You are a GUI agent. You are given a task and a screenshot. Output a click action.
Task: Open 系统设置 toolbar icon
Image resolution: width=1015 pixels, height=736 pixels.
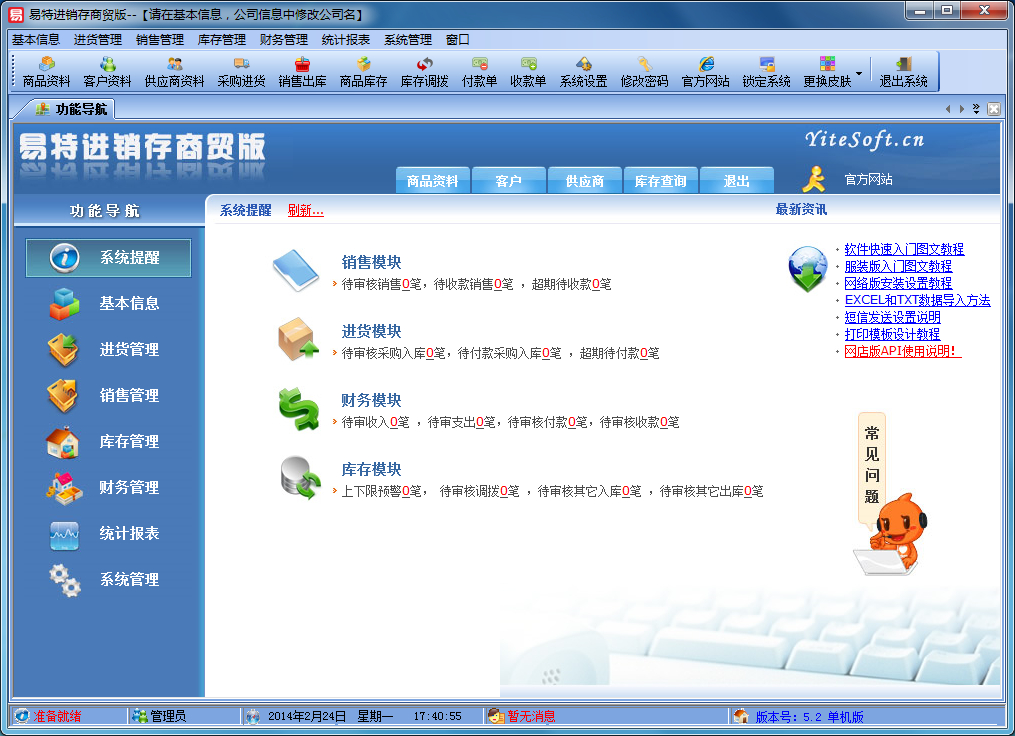(x=583, y=72)
